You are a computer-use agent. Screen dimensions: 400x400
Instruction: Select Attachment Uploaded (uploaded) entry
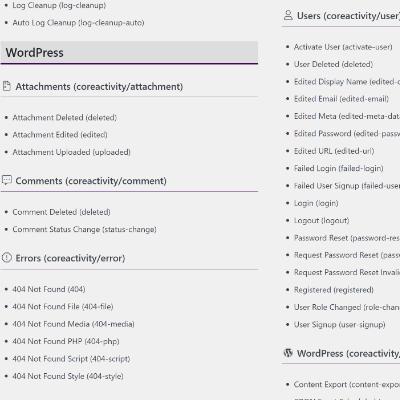71,152
